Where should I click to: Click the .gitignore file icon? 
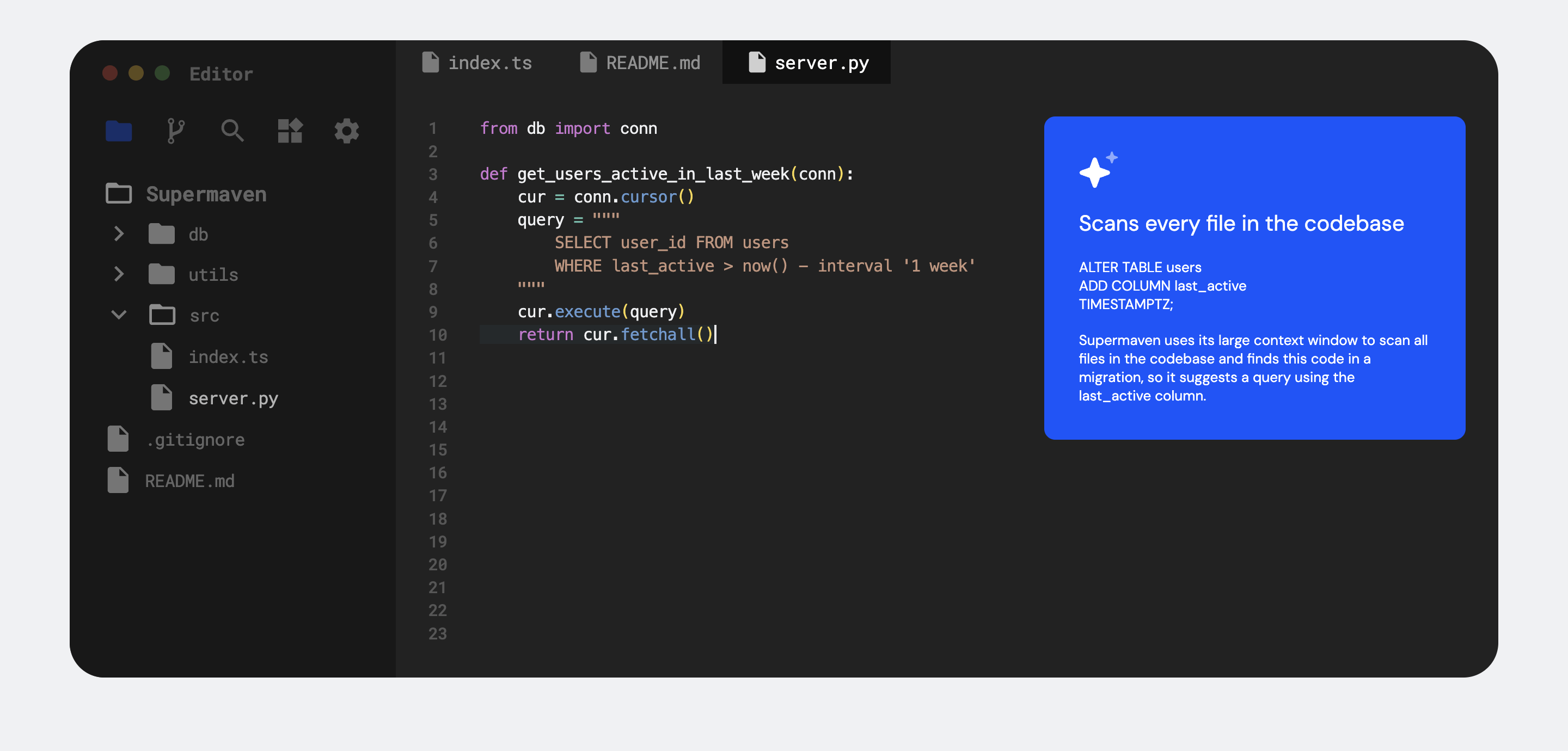118,439
